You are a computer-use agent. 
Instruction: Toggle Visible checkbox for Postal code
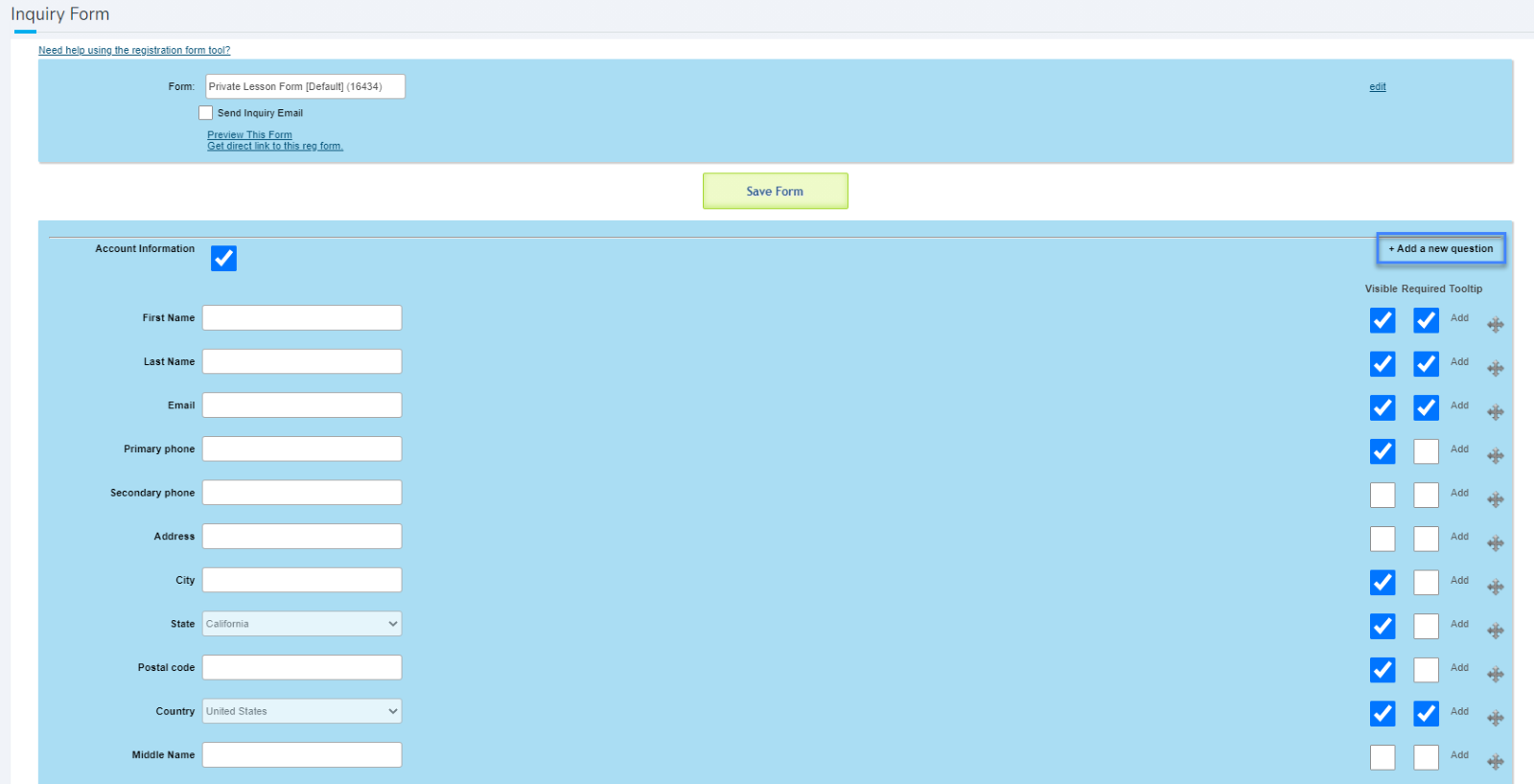coord(1383,670)
